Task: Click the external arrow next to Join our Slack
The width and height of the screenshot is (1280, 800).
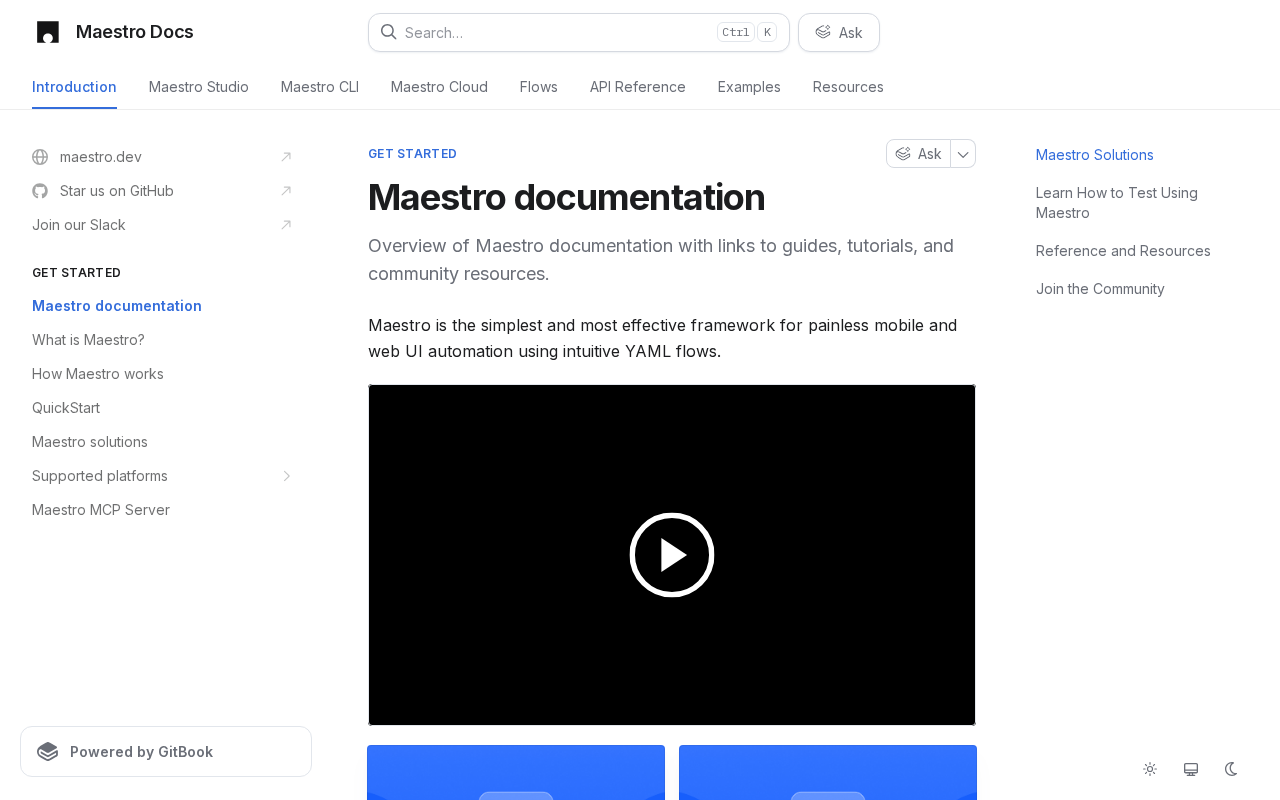Action: tap(286, 225)
